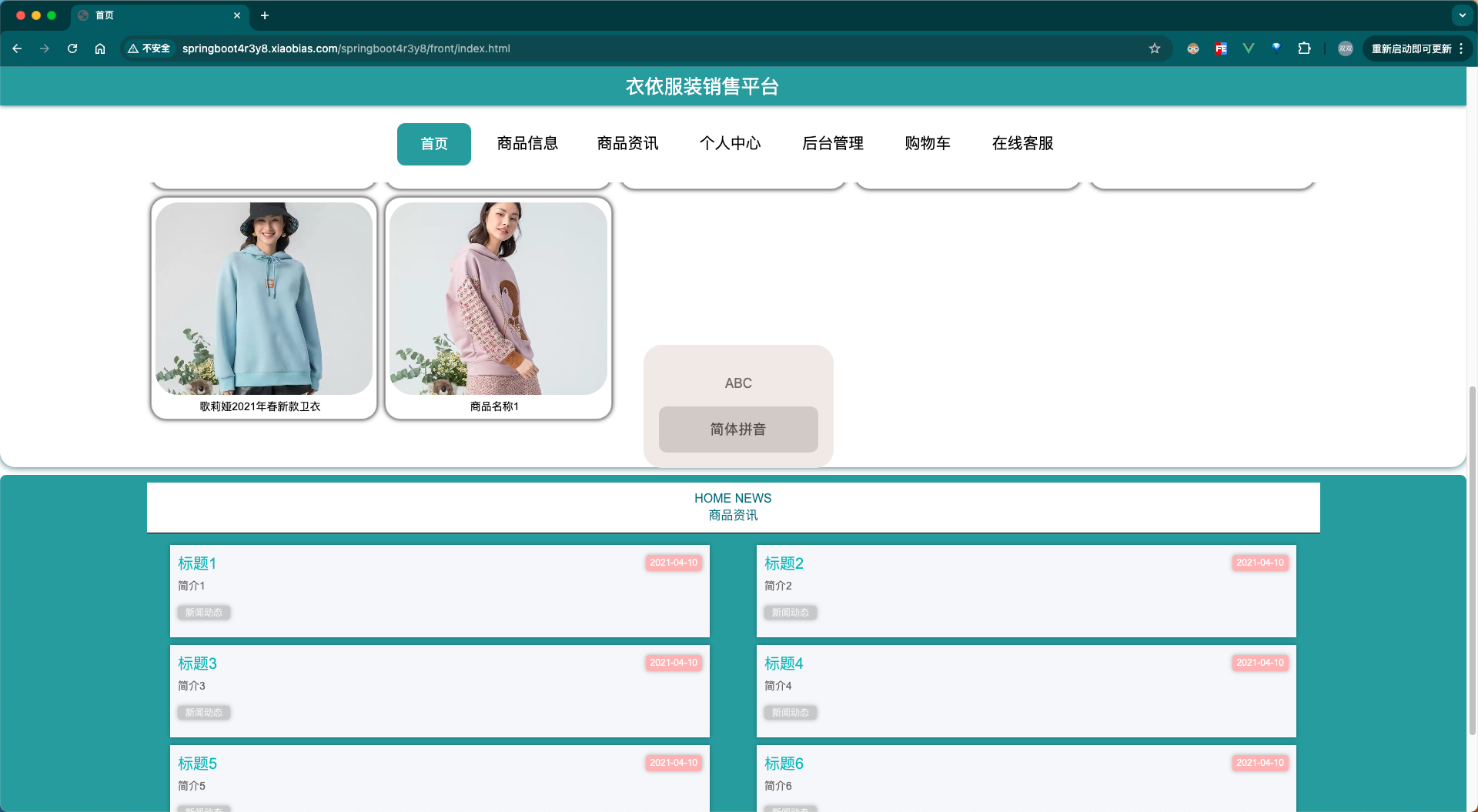Click the 歌莉娅2021年春新款卫衣 product name
Screen dimensions: 1478x812
click(x=260, y=406)
